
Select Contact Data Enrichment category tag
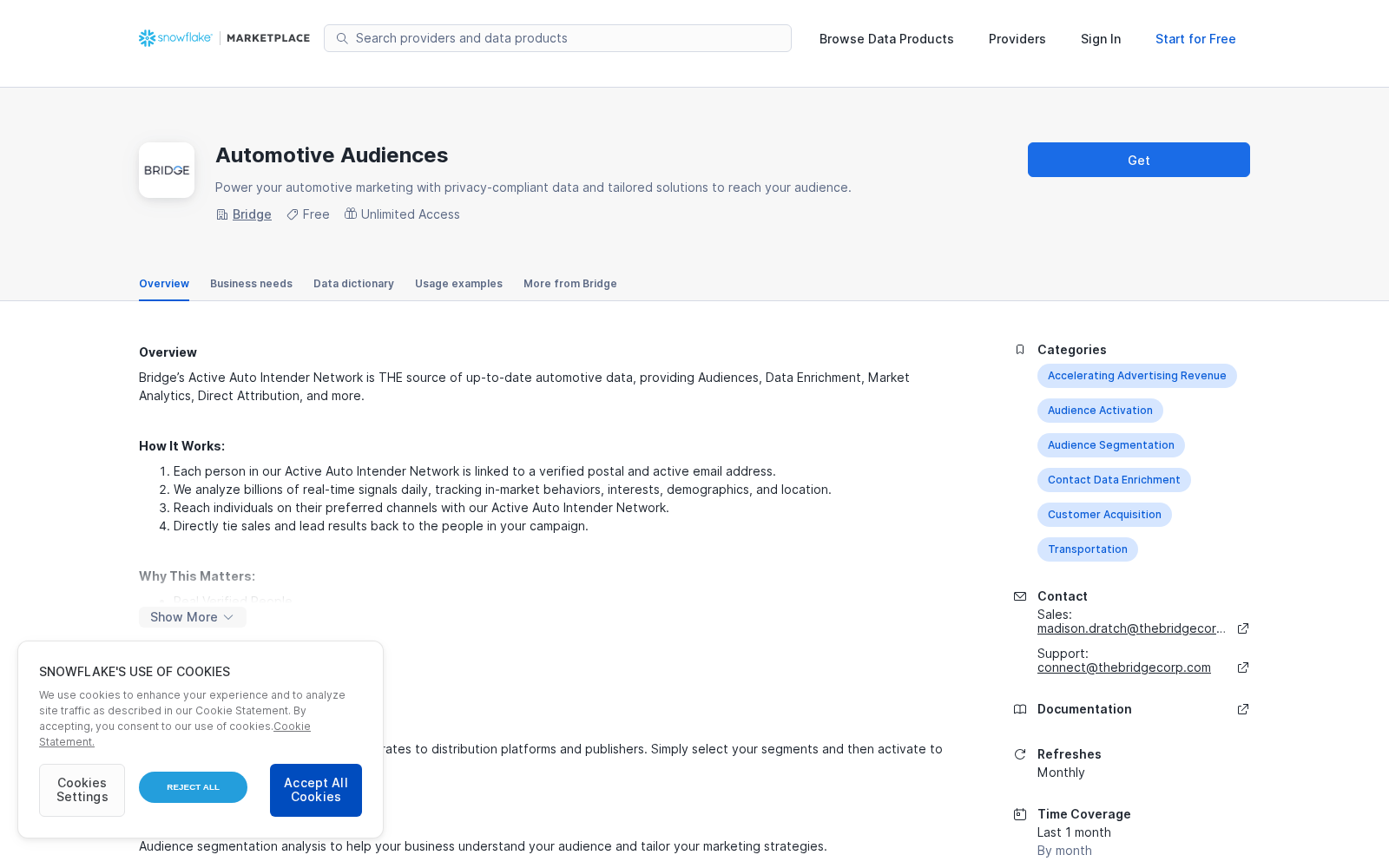pyautogui.click(x=1114, y=480)
